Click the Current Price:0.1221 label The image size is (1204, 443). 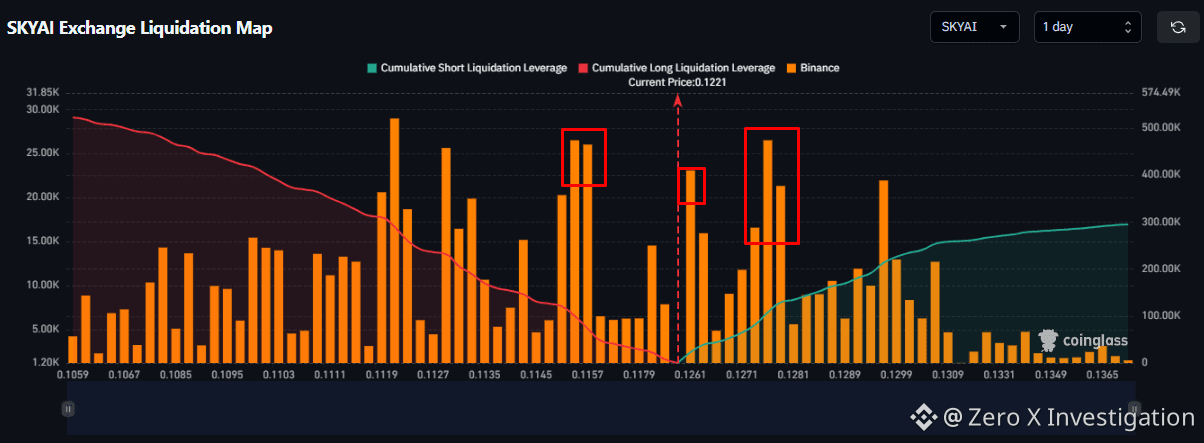coord(677,82)
